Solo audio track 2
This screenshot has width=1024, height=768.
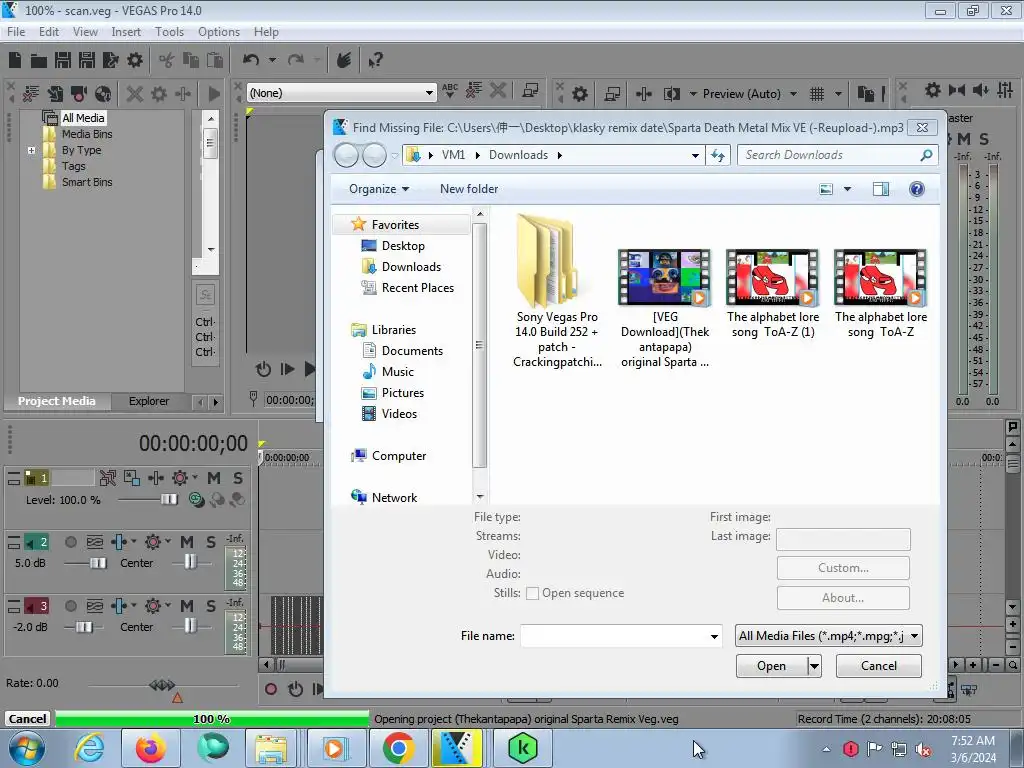pyautogui.click(x=210, y=542)
